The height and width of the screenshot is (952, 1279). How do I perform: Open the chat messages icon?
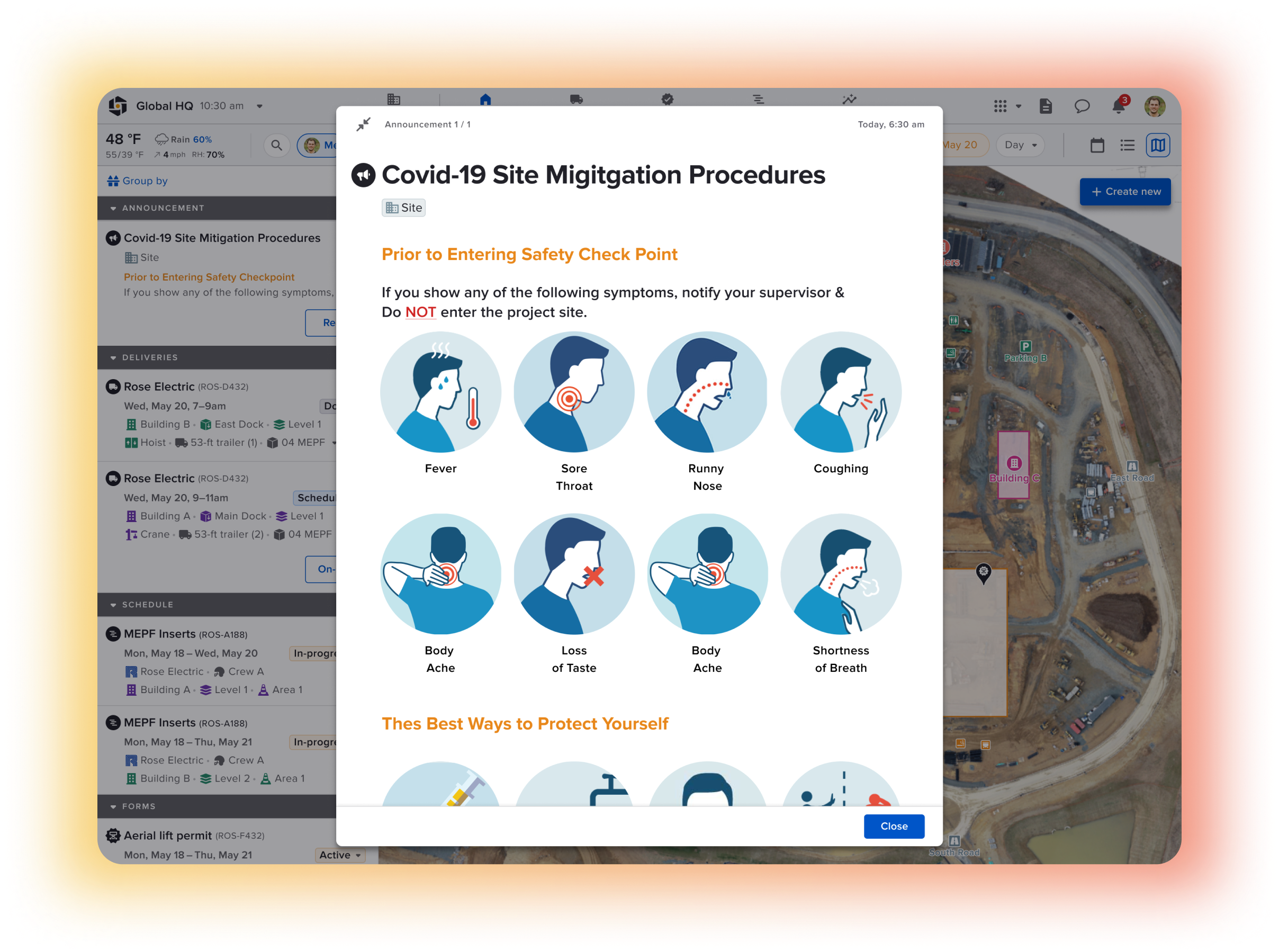pyautogui.click(x=1082, y=106)
